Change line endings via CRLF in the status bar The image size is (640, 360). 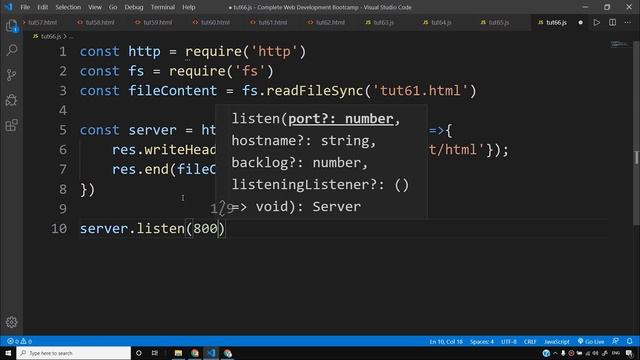coord(530,341)
